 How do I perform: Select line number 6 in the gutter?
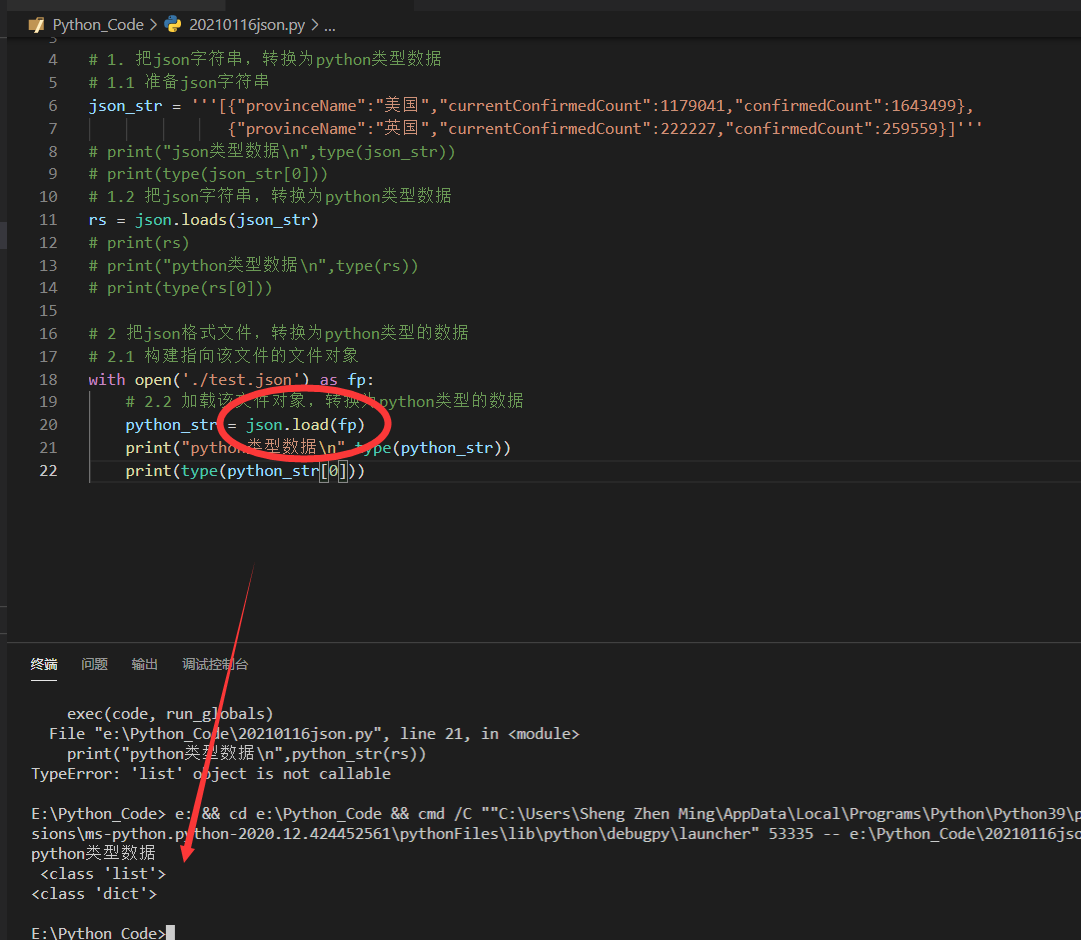(x=53, y=106)
